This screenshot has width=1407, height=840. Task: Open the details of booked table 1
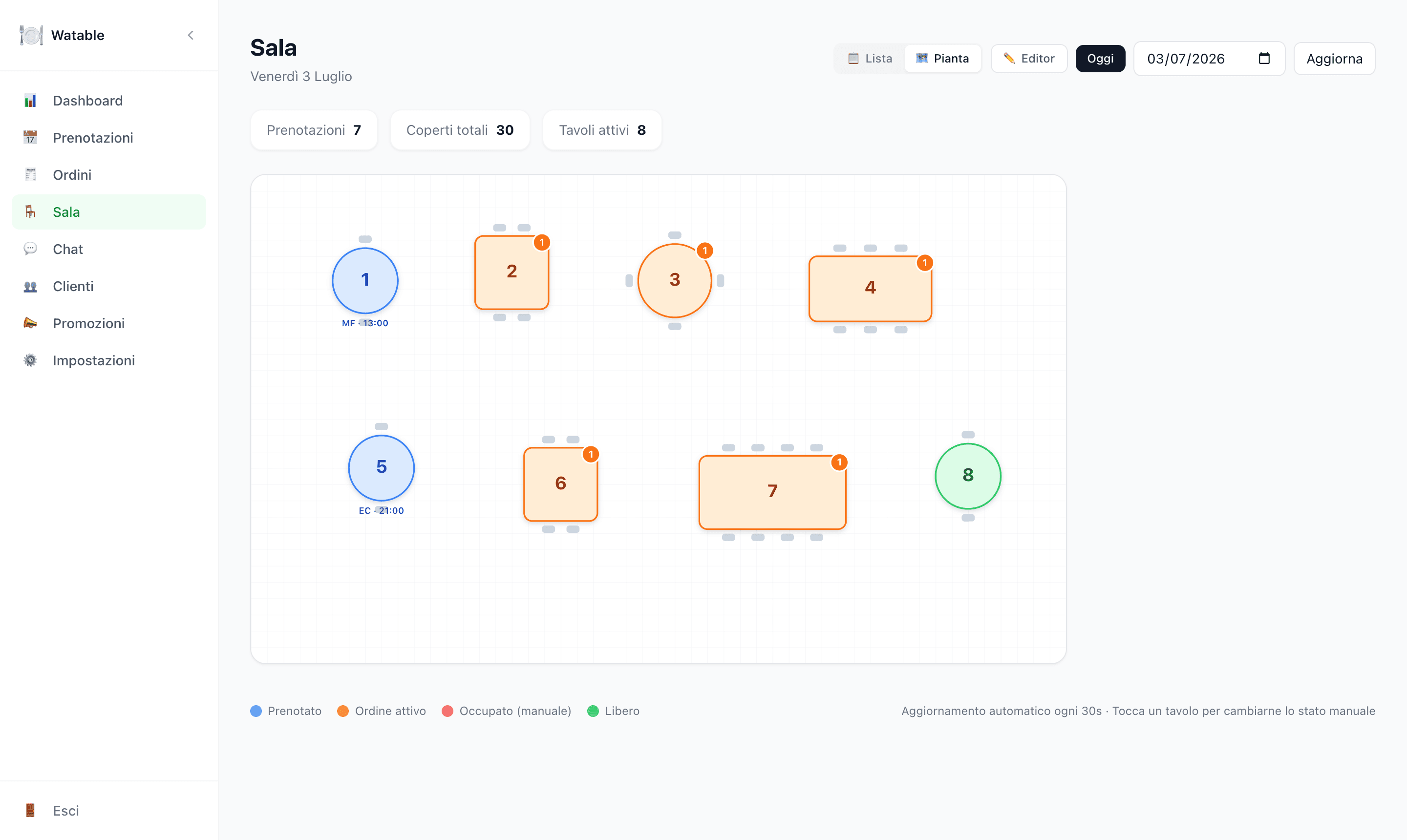click(x=365, y=280)
